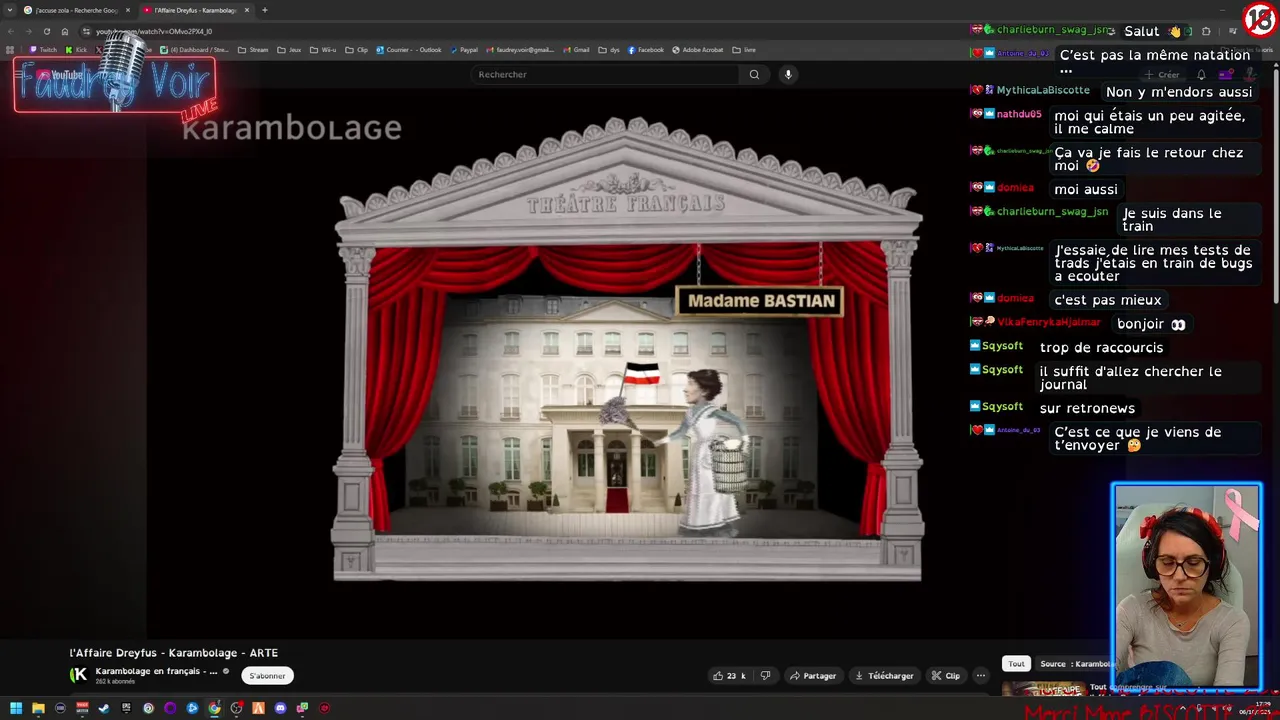Click the Partager share button
Screen dimensions: 1280x720
813,676
